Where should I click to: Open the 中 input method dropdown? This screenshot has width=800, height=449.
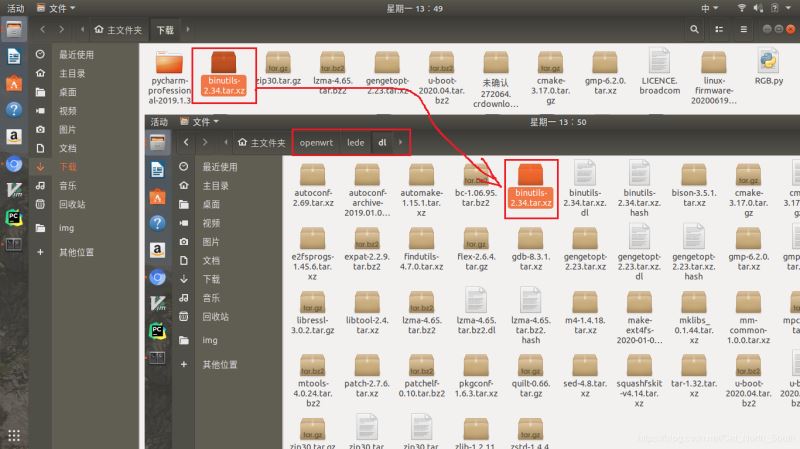709,7
